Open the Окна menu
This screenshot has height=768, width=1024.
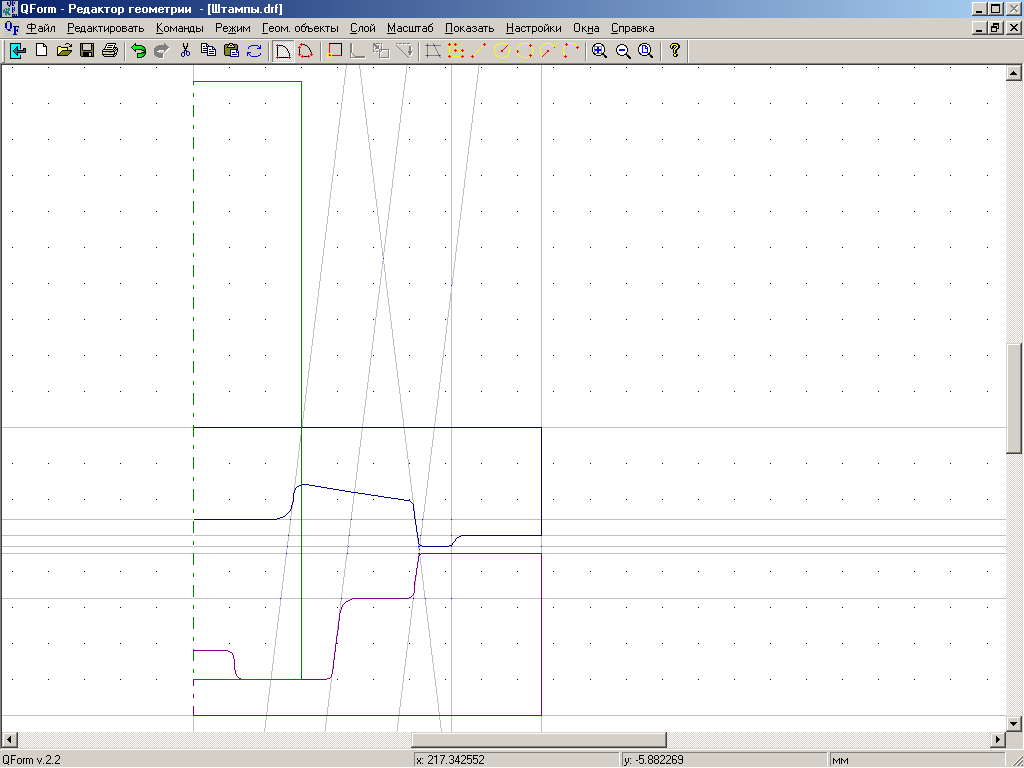coord(586,28)
